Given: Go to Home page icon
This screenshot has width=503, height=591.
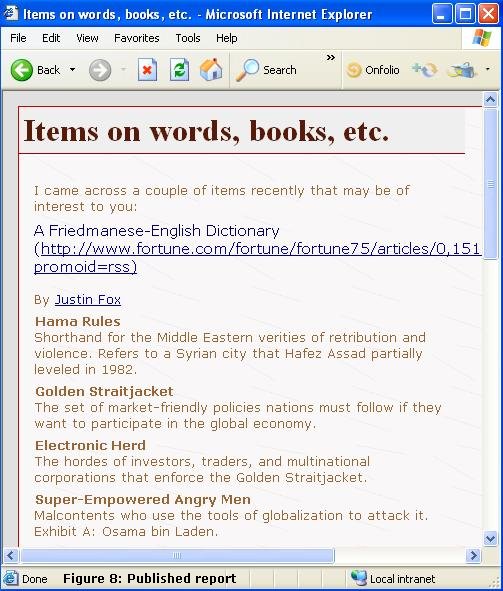Looking at the screenshot, I should pos(211,69).
